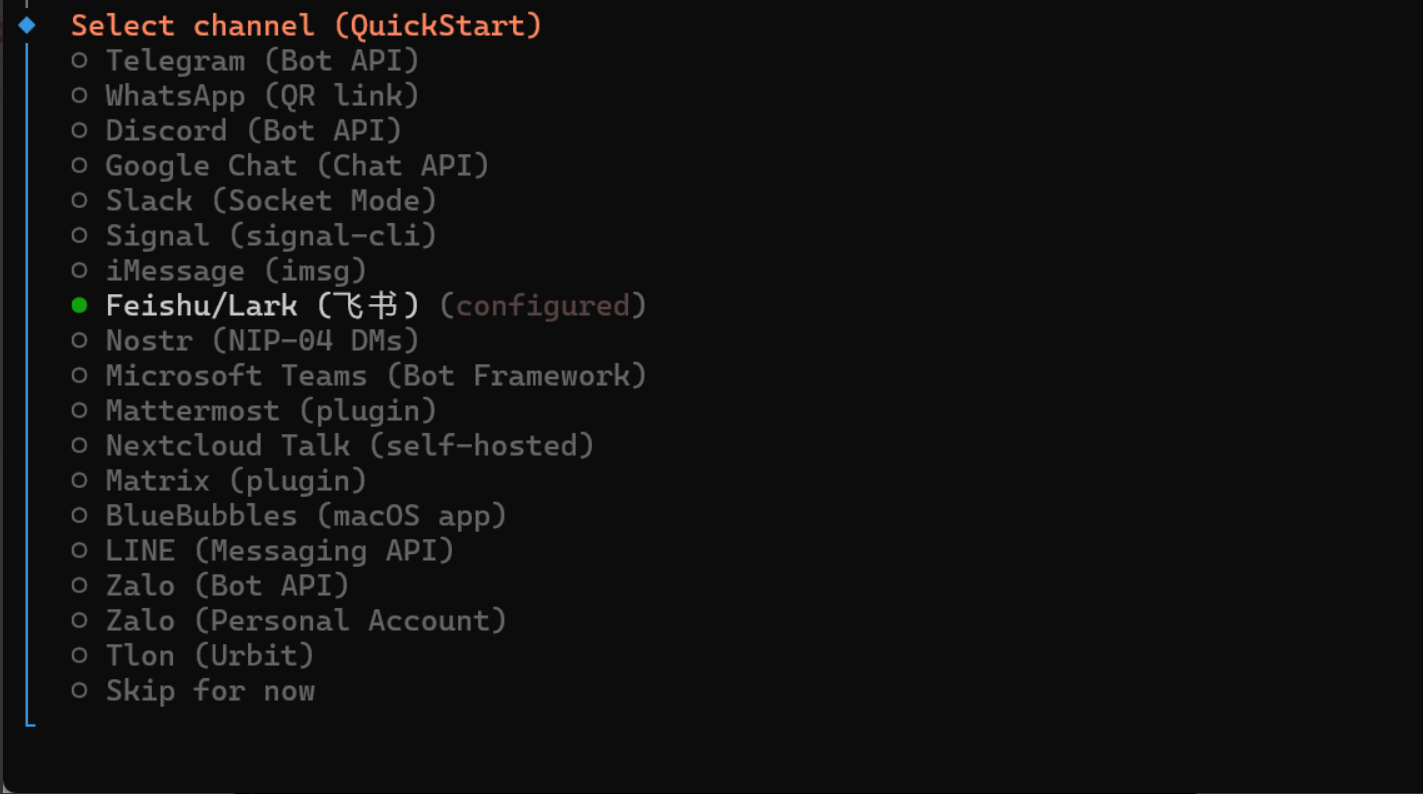Choose BlueBubbles (macOS app) channel
Image resolution: width=1423 pixels, height=794 pixels.
tap(305, 516)
